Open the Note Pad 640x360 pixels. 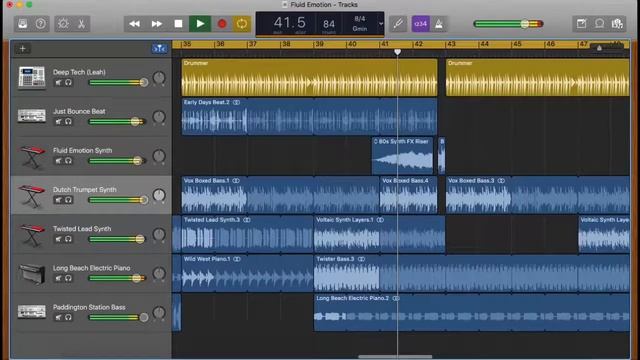pos(581,24)
